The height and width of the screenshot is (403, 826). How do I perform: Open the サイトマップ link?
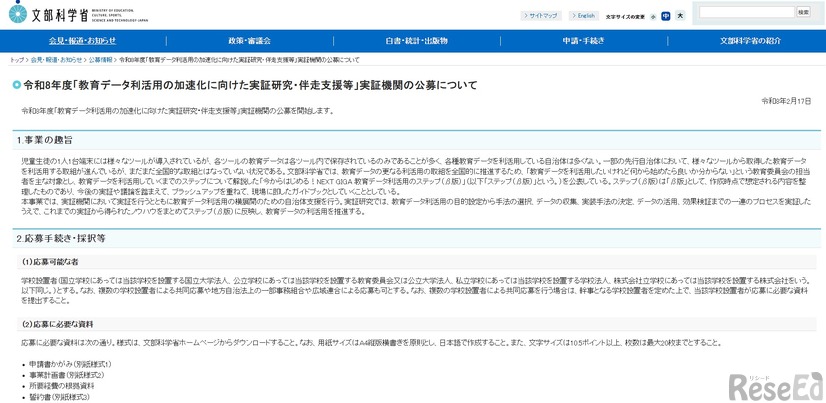(541, 16)
